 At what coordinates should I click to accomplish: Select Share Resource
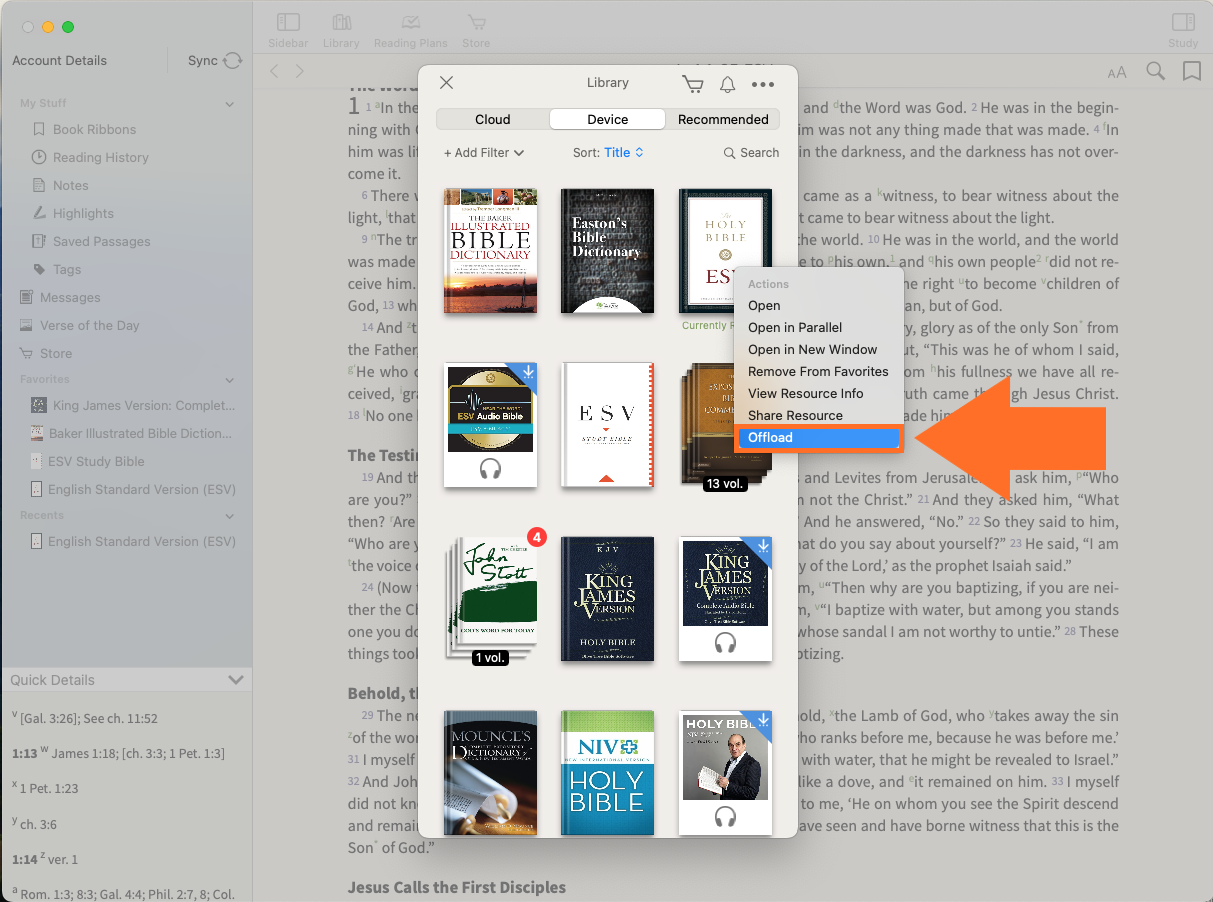tap(795, 416)
